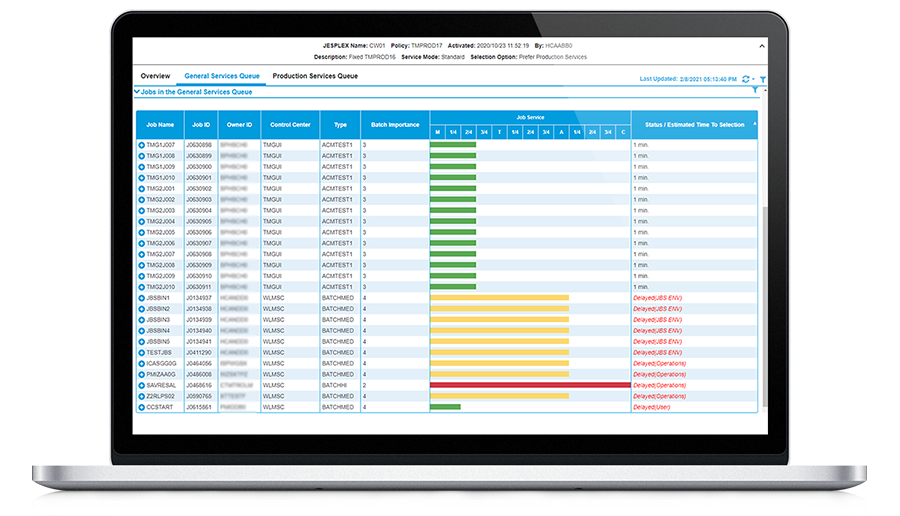Click the blue row icon for job TMG1J007
The image size is (900, 516).
142,145
